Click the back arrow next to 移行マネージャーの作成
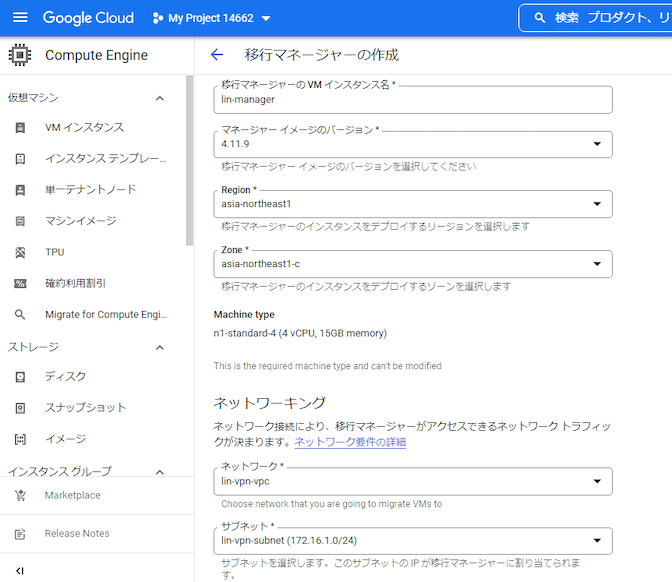This screenshot has width=672, height=582. [x=217, y=55]
